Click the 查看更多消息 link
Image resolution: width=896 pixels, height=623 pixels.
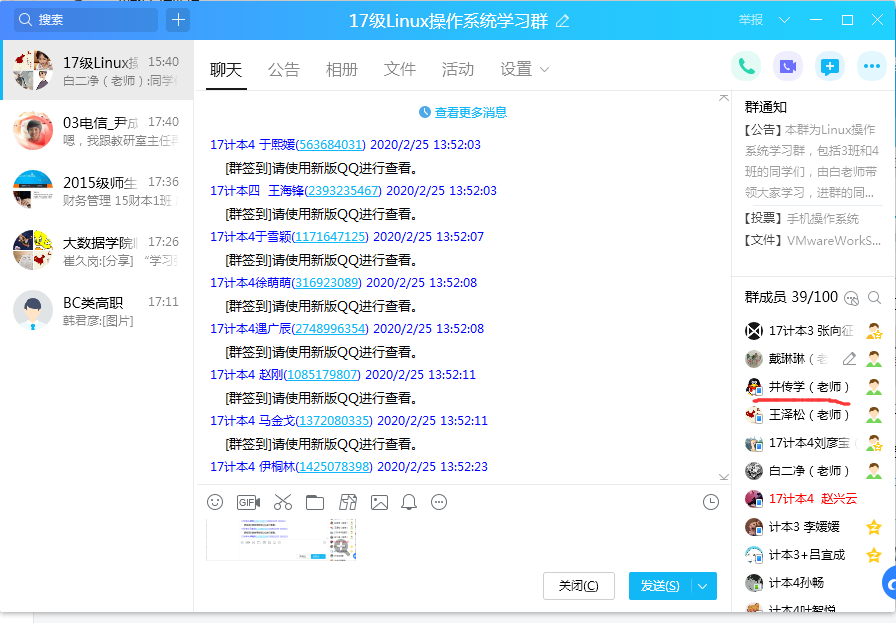pos(471,112)
